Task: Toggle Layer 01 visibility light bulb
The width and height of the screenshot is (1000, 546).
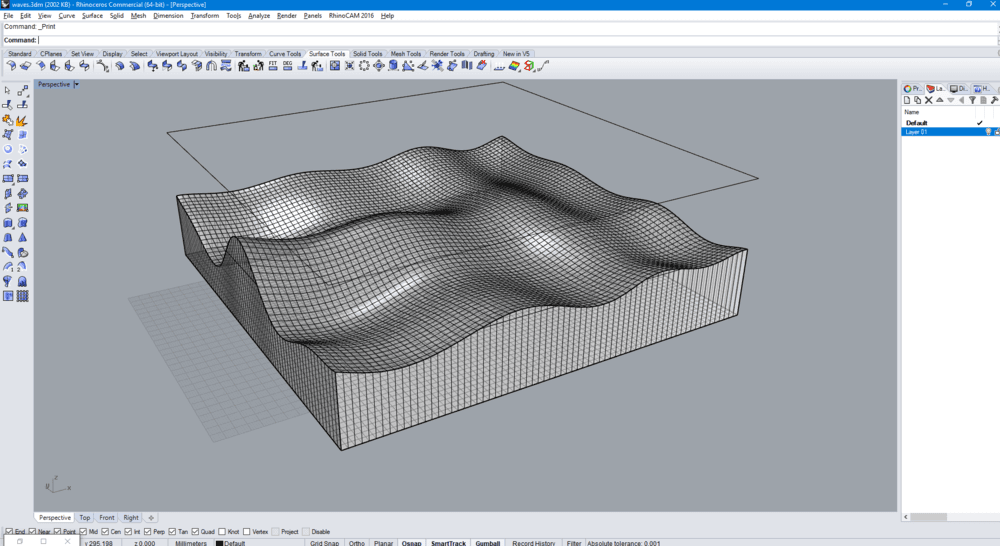Action: click(x=988, y=132)
